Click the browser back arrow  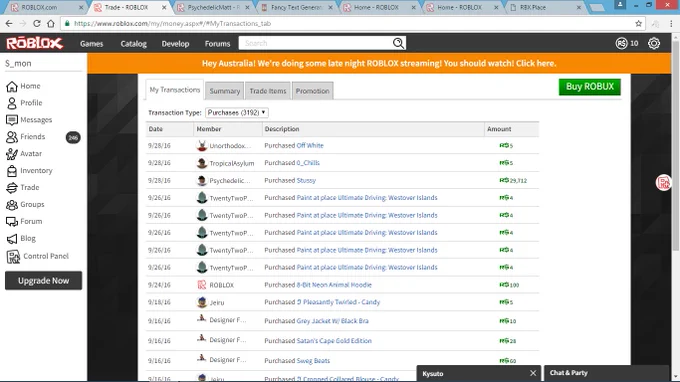(9, 23)
